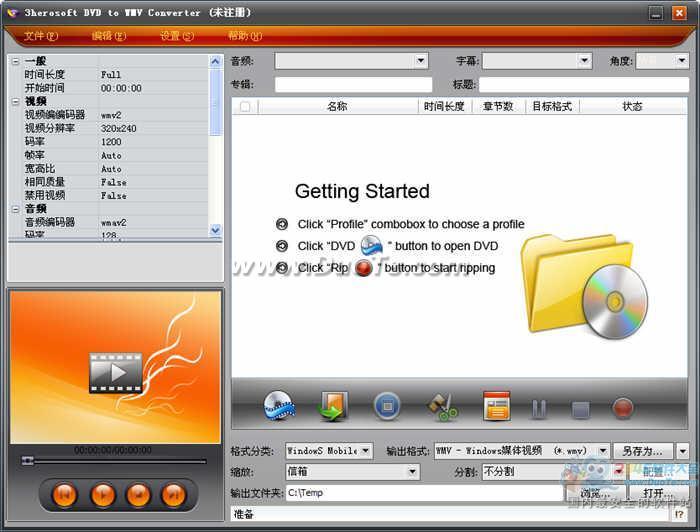Open the 帮助 menu
Screen dimensions: 700x532
tap(245, 36)
